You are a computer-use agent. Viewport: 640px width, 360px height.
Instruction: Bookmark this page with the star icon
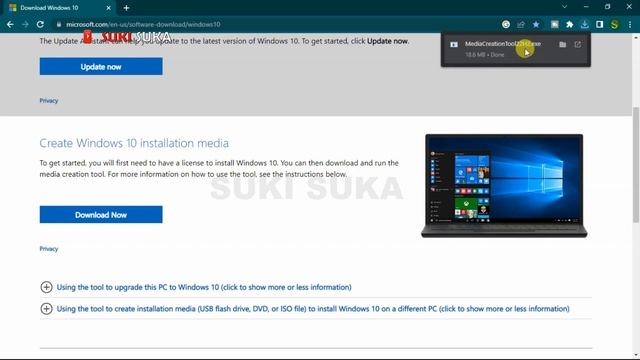(536, 24)
